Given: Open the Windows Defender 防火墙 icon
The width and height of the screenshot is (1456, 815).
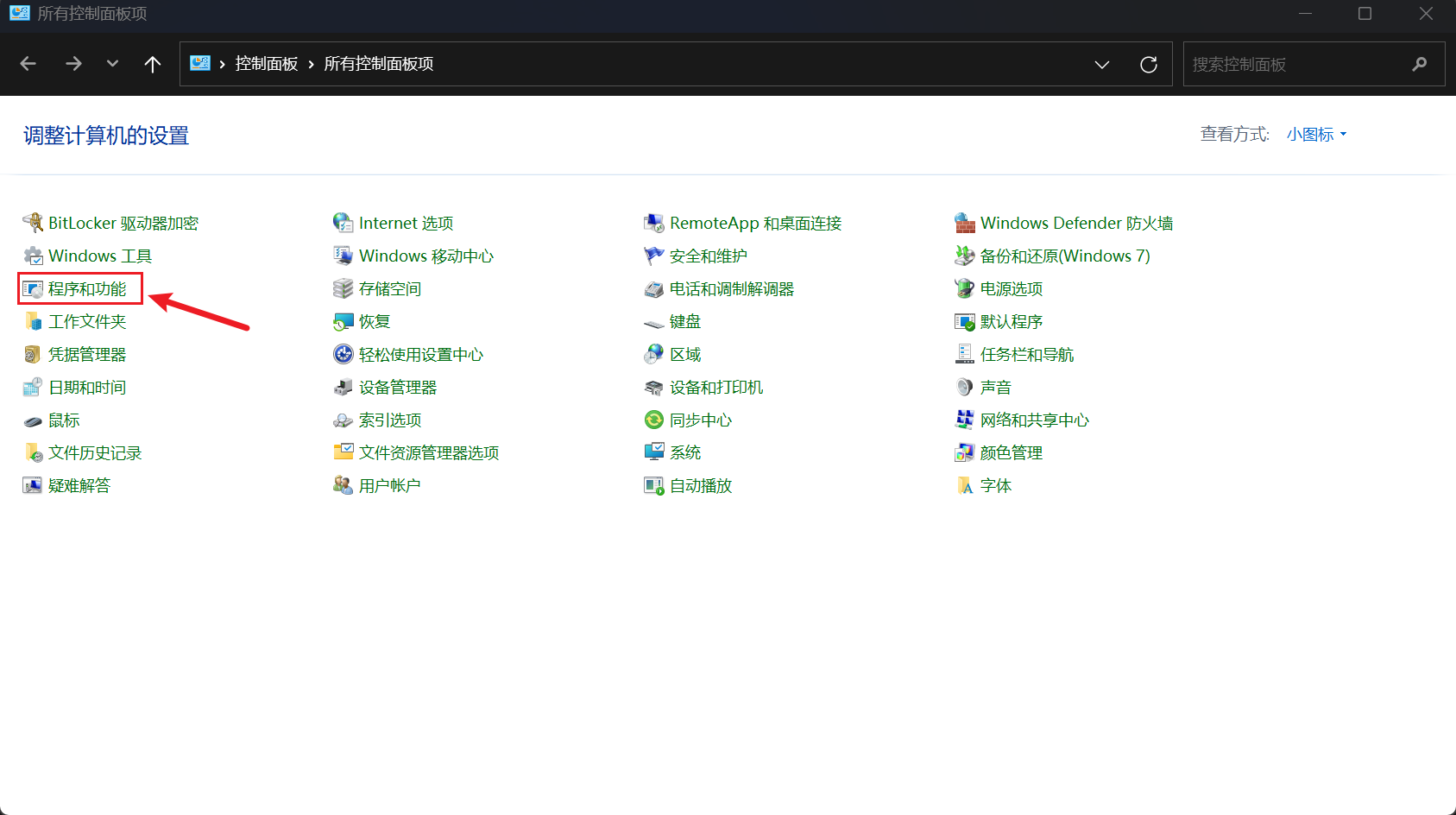Looking at the screenshot, I should pyautogui.click(x=965, y=223).
